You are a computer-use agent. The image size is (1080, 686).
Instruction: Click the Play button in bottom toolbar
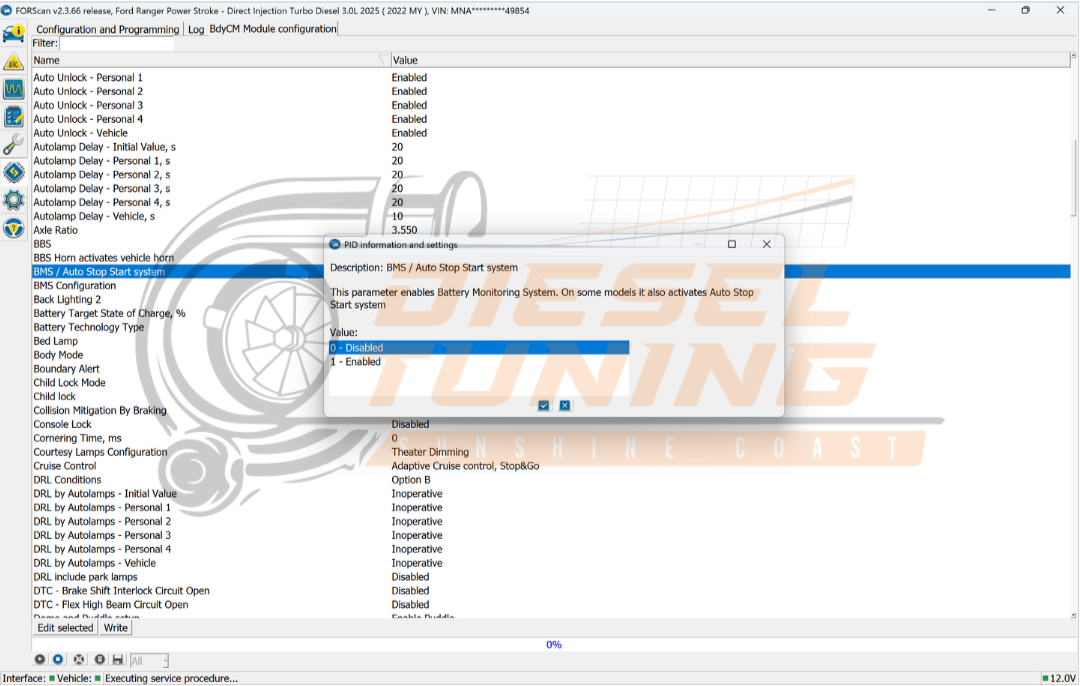pyautogui.click(x=40, y=660)
